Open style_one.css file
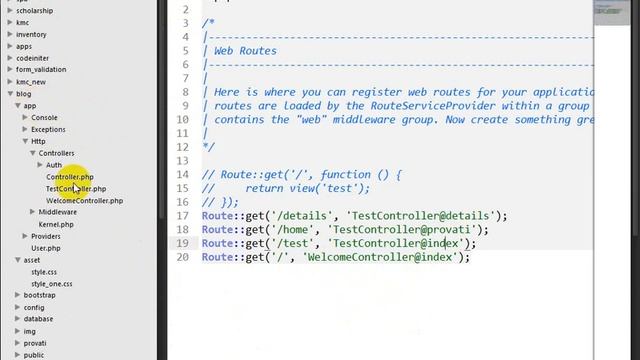The height and width of the screenshot is (360, 640). pos(52,284)
